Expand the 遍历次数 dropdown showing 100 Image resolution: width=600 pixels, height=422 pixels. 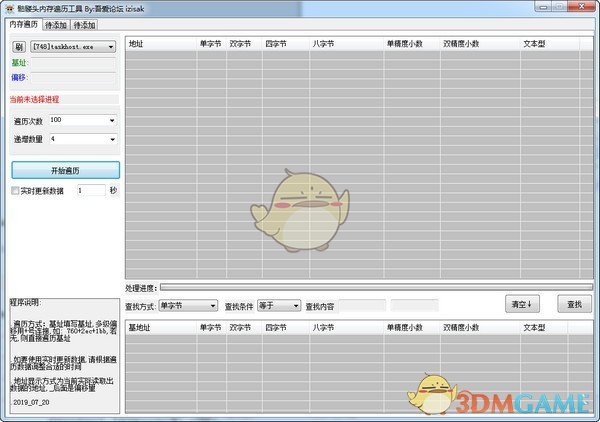tap(83, 121)
